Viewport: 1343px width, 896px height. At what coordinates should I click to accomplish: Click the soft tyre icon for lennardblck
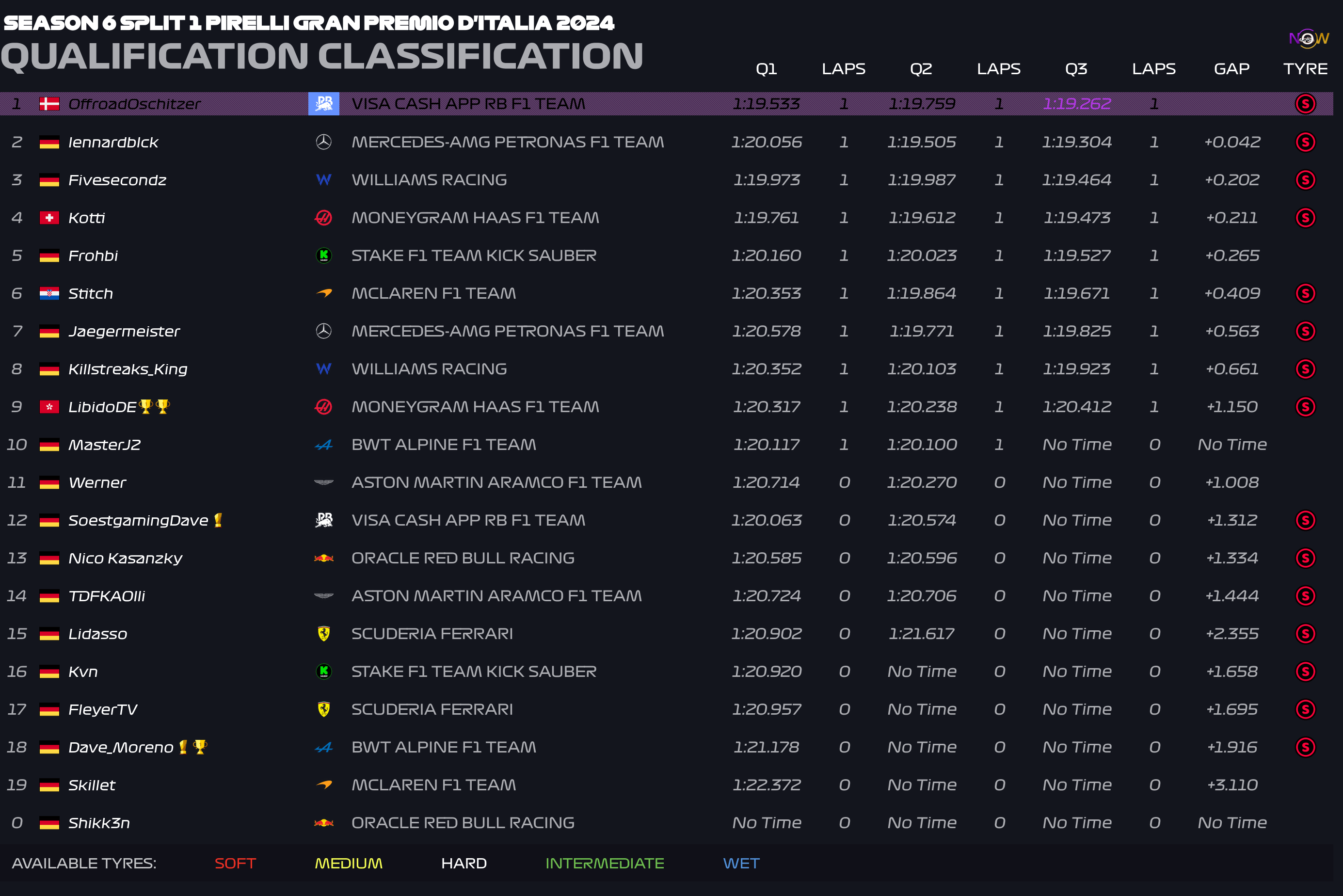coord(1305,142)
